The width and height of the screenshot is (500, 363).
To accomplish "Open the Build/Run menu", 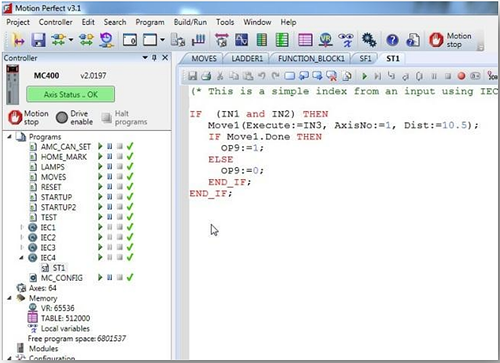I will point(190,22).
